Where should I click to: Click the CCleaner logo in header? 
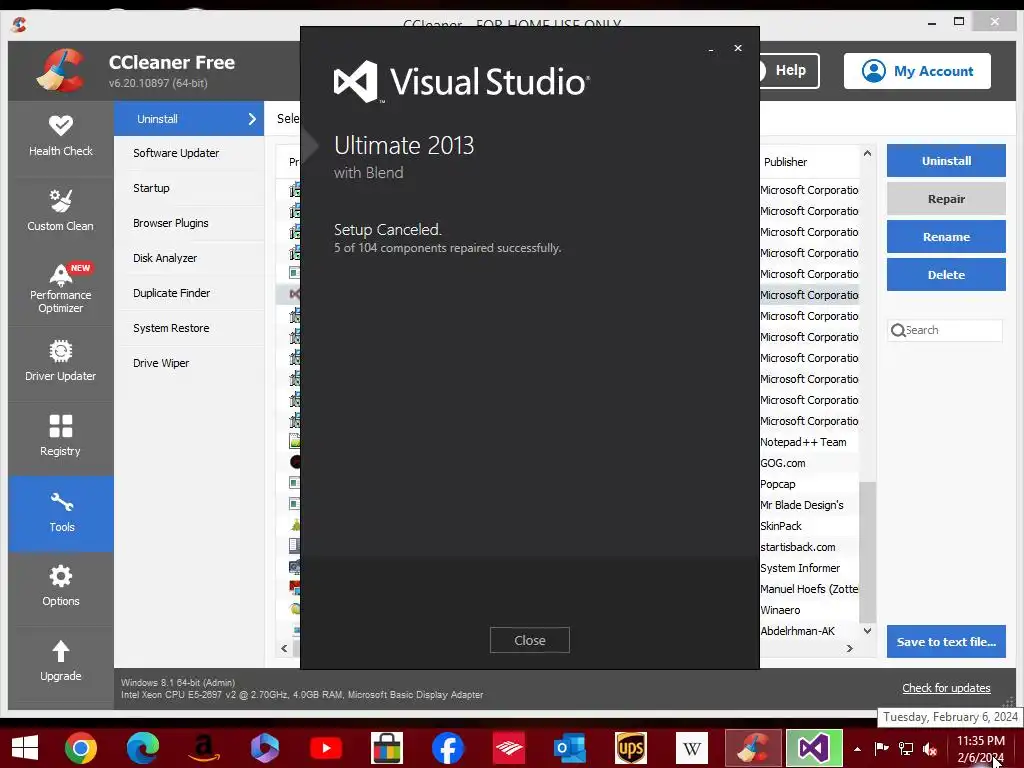click(61, 71)
